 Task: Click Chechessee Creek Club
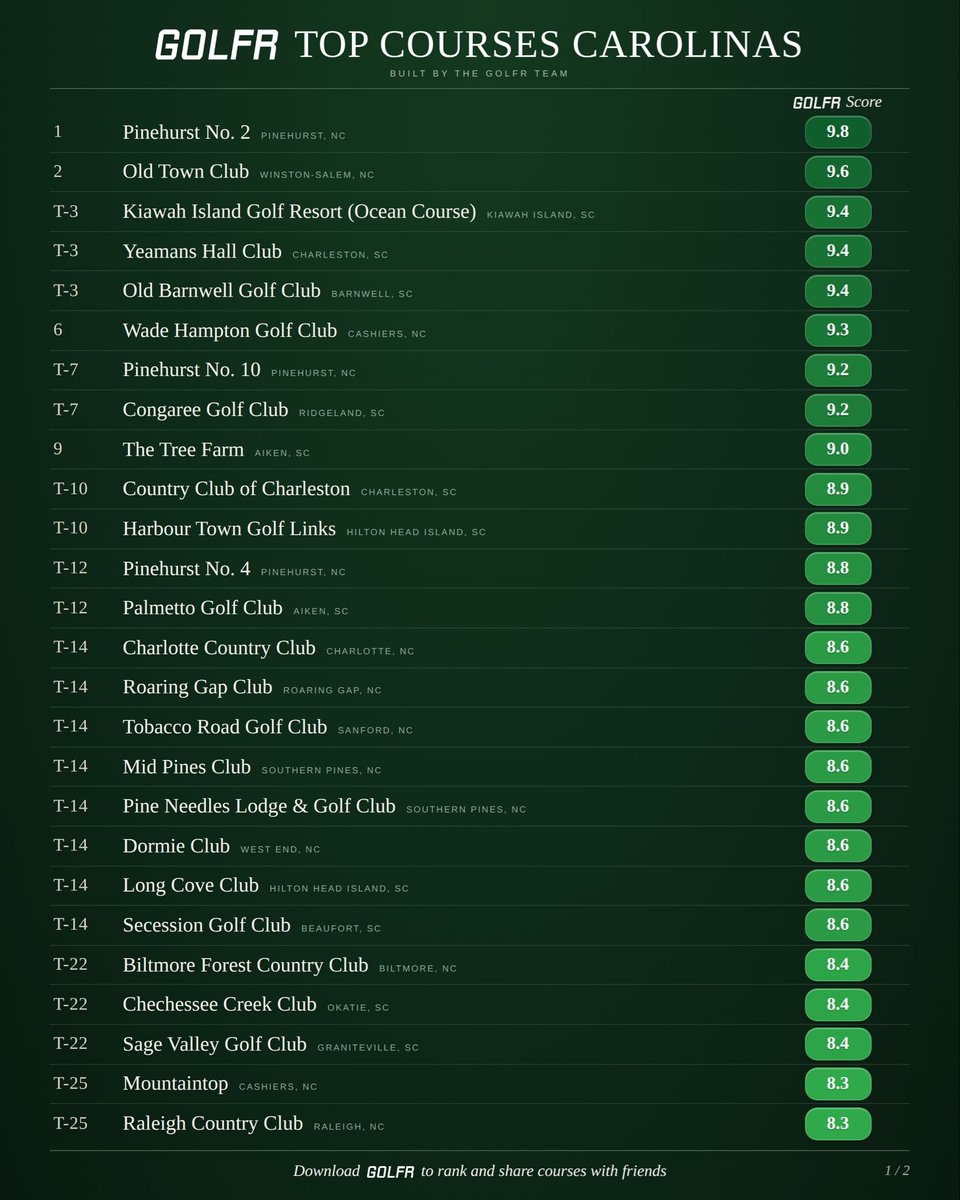pyautogui.click(x=219, y=1005)
